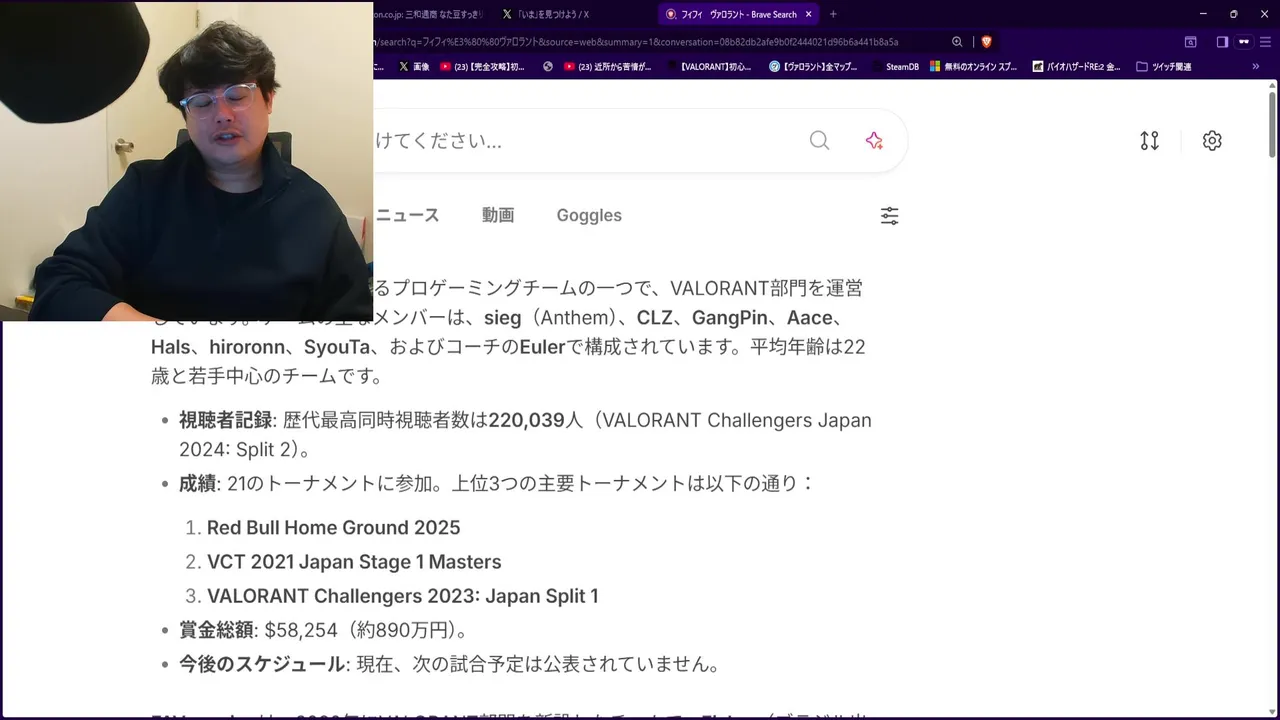This screenshot has height=720, width=1280.
Task: Click the search magnifier icon in search box
Action: click(819, 141)
